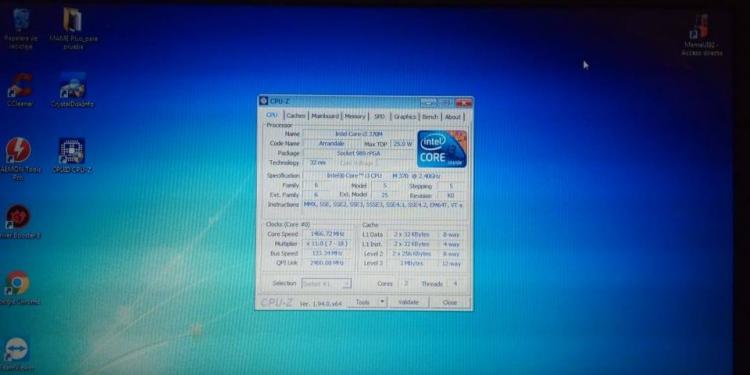Open the desktop shortcut in the top-right corner

pos(702,35)
